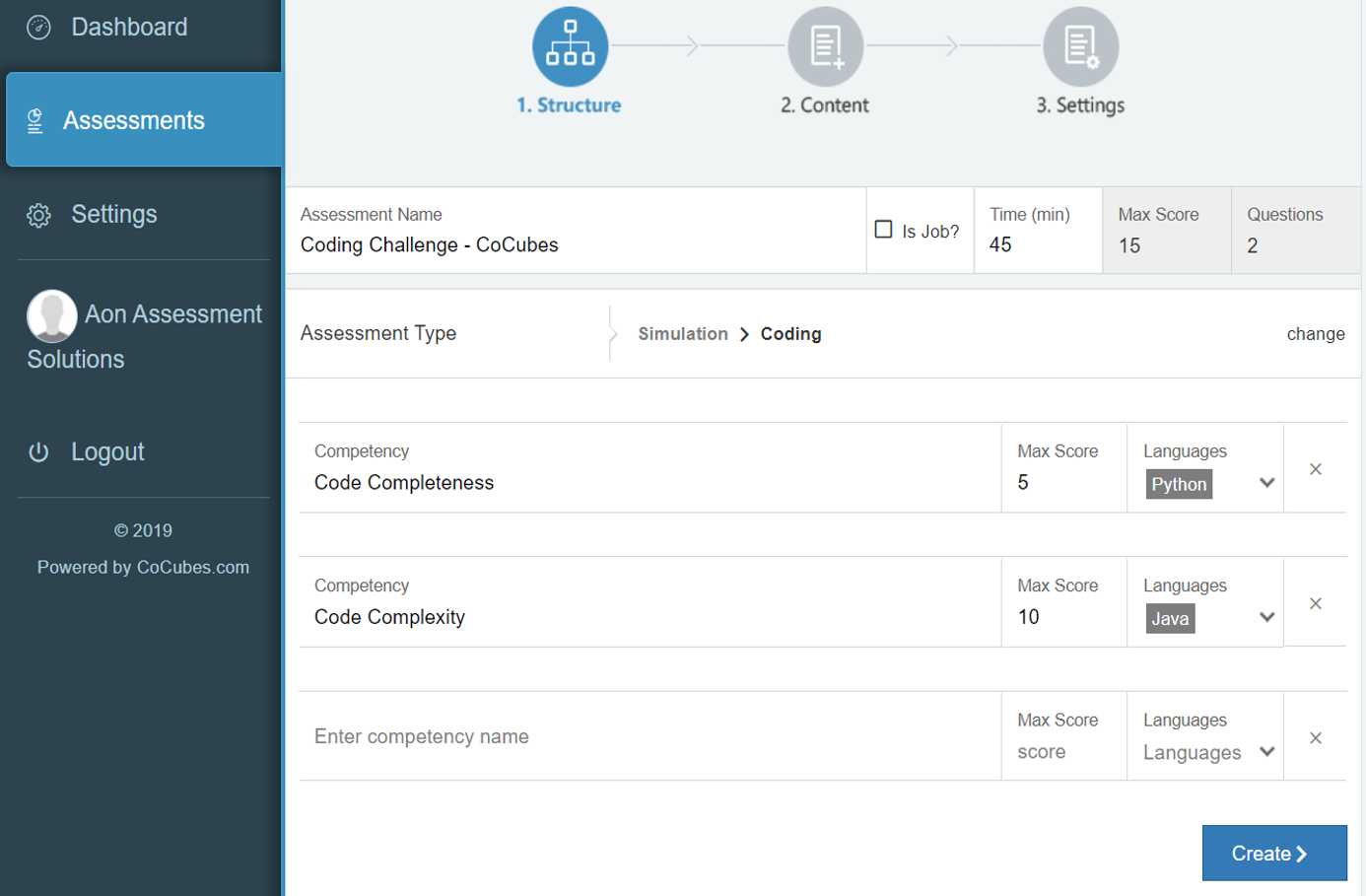Click the Settings gear icon in sidebar
Viewport: 1366px width, 896px height.
coord(38,215)
